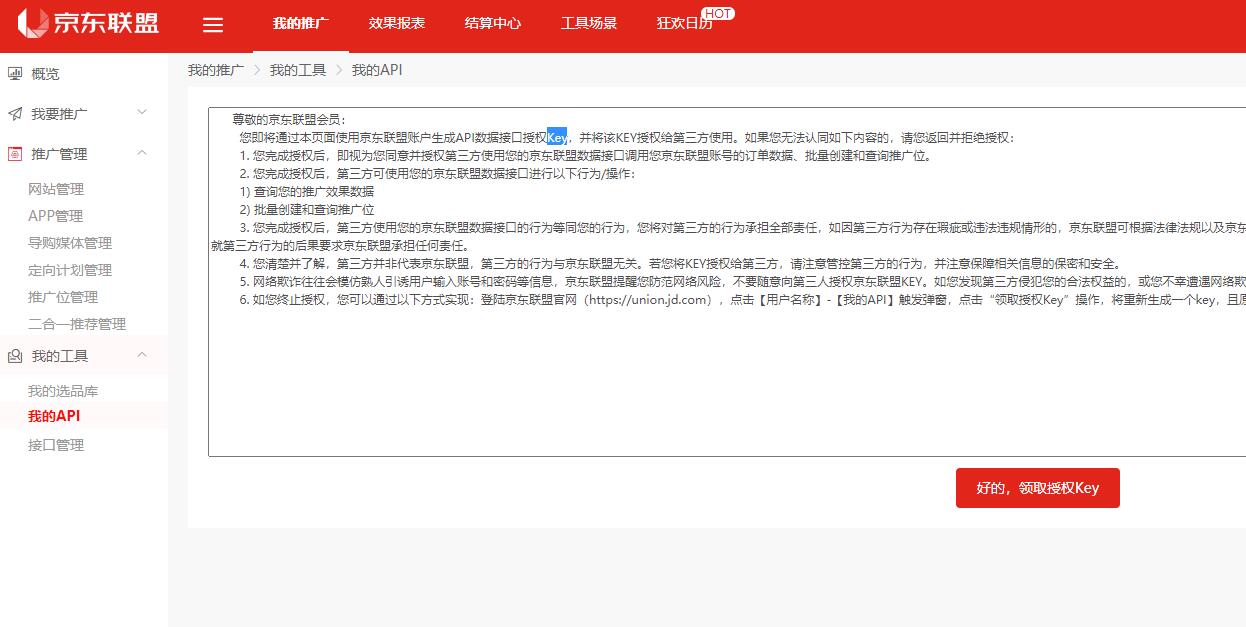Click 我的推广 breadcrumb link

click(x=216, y=70)
